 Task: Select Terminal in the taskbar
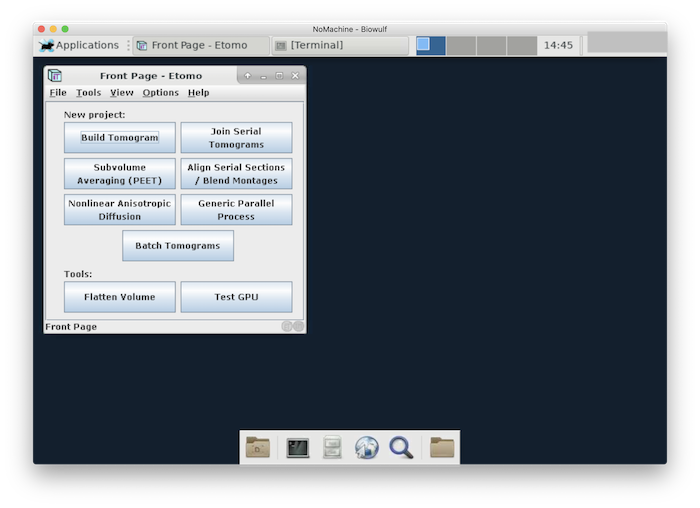340,45
